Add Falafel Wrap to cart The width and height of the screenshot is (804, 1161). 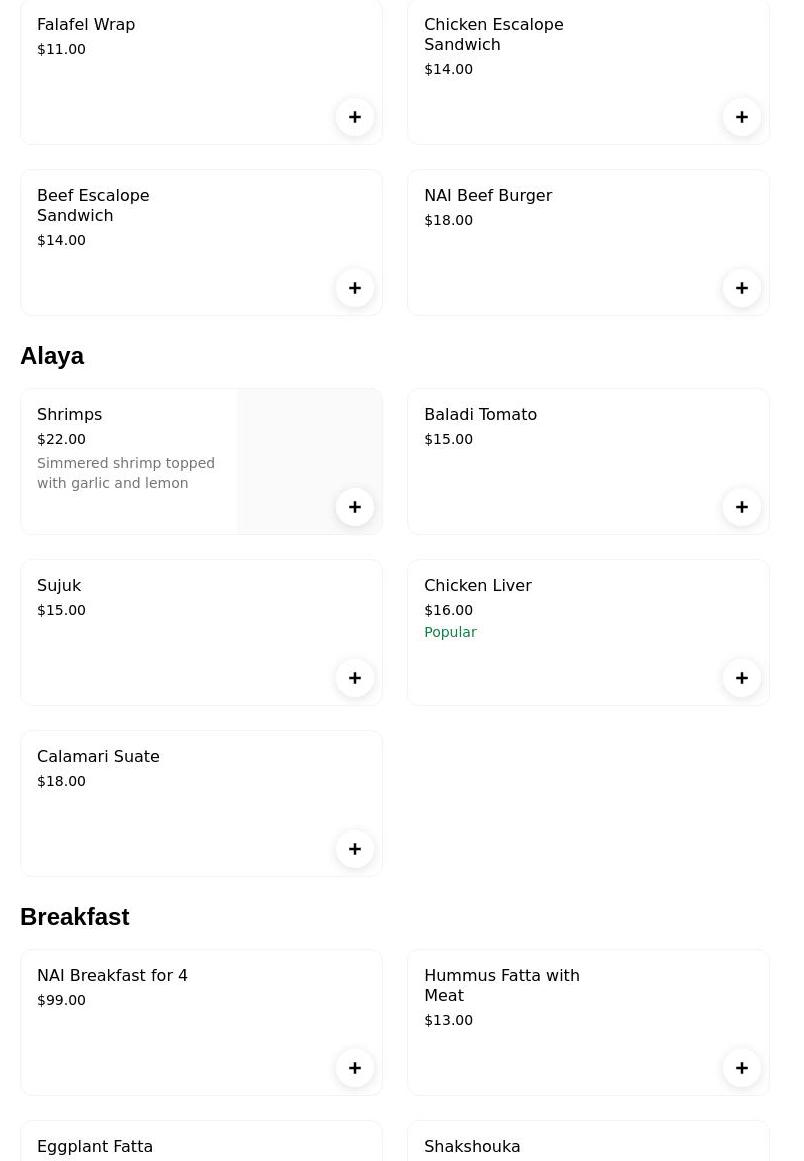point(355,117)
